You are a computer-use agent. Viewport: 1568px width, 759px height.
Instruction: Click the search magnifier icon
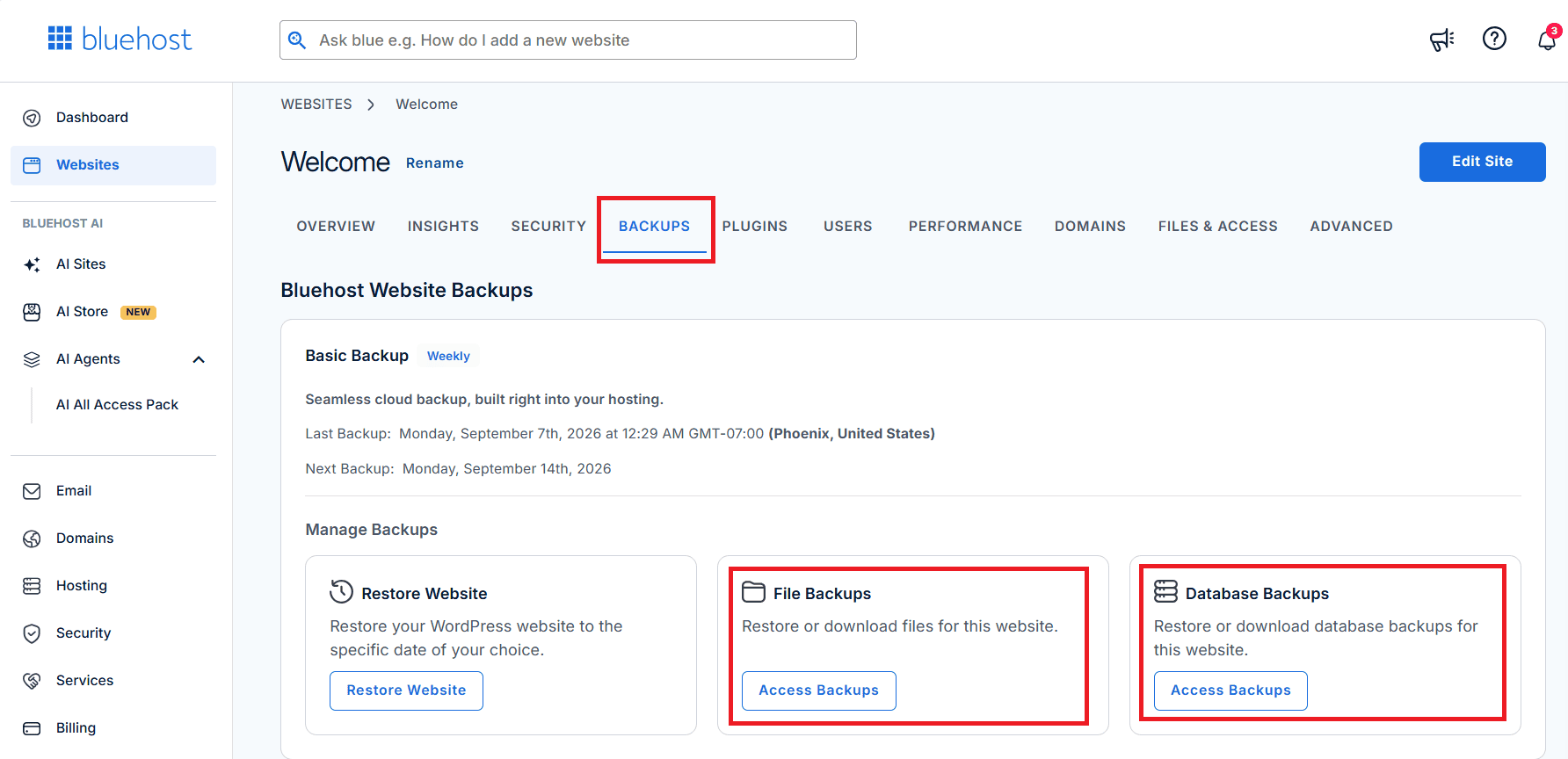pos(297,40)
